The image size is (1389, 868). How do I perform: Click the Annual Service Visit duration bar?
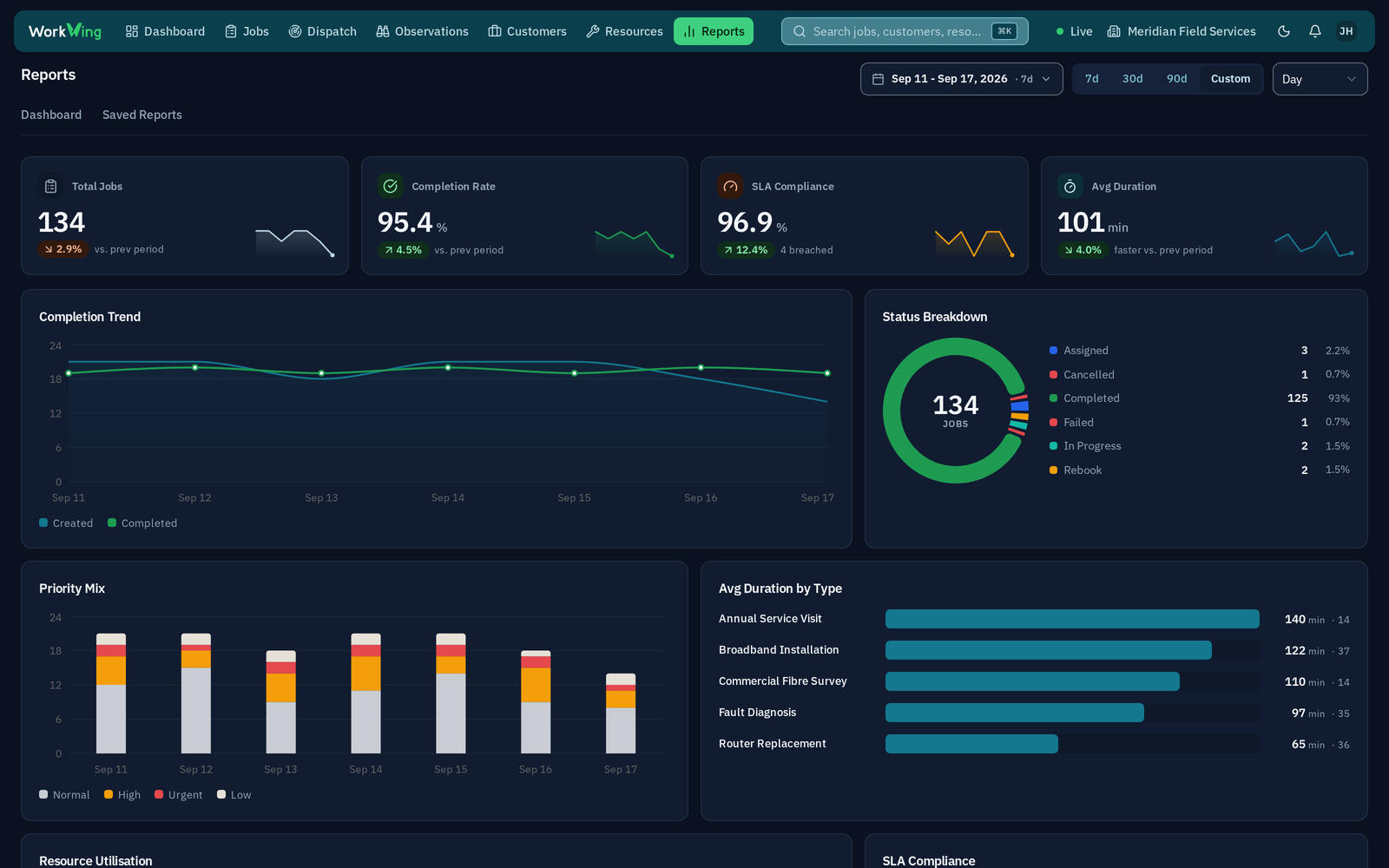pos(1072,619)
